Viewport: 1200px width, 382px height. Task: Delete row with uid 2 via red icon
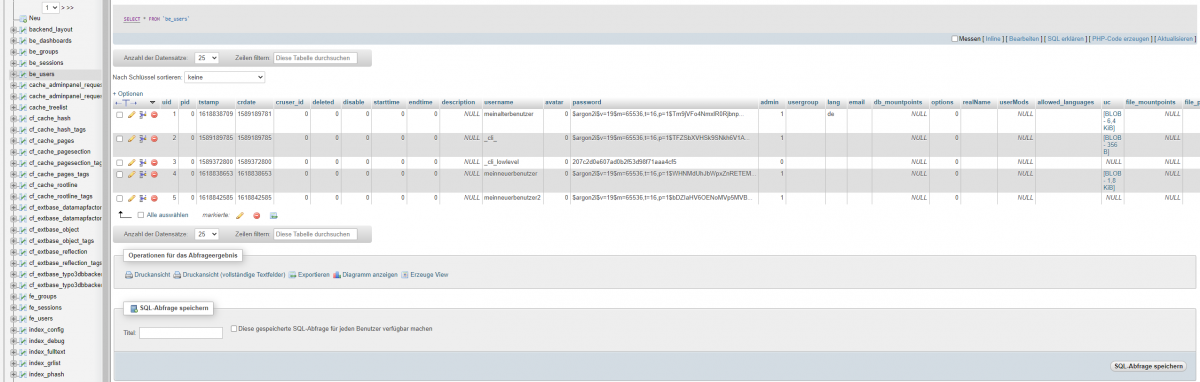[x=154, y=138]
